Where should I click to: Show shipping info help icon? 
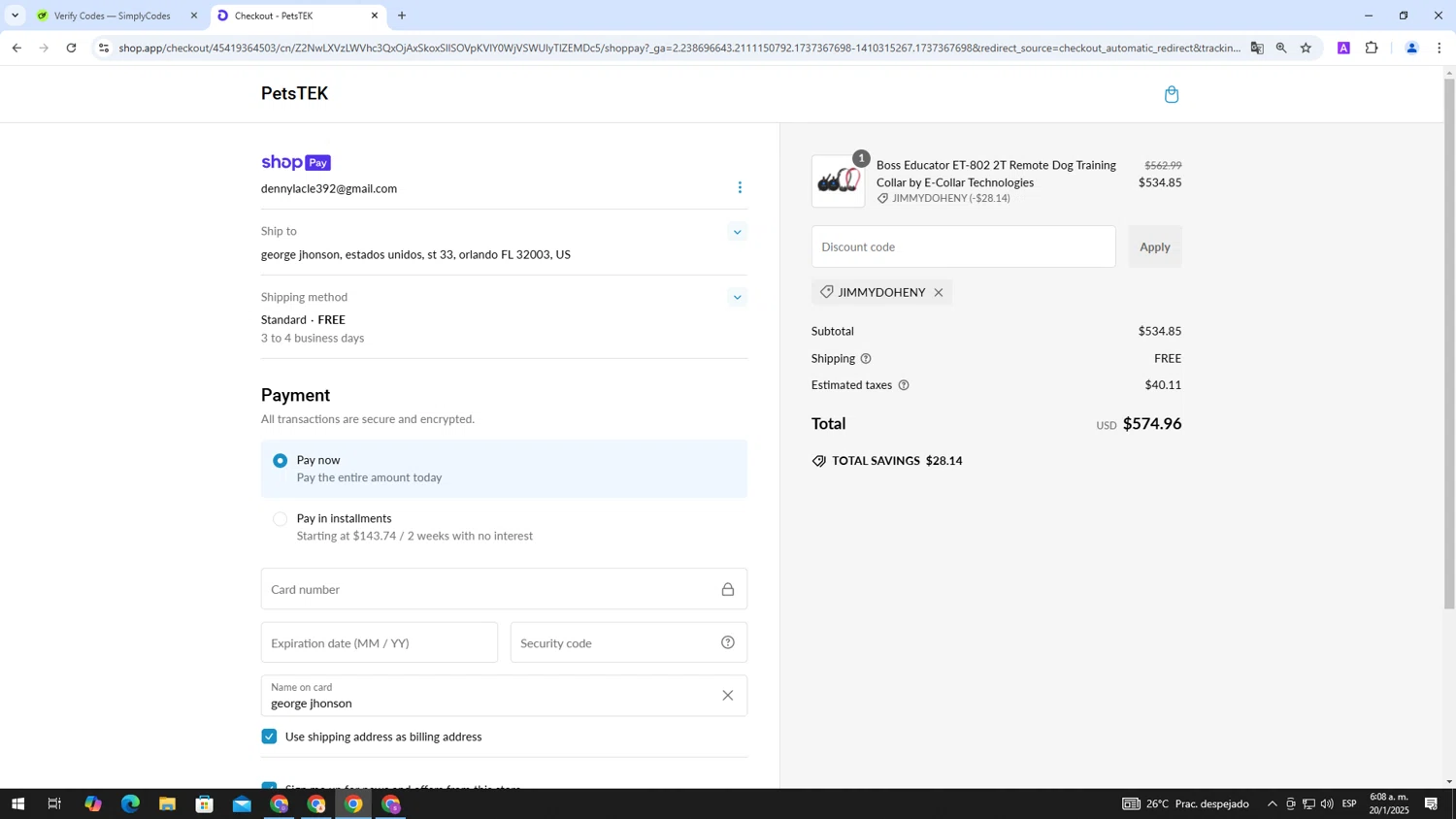coord(866,358)
